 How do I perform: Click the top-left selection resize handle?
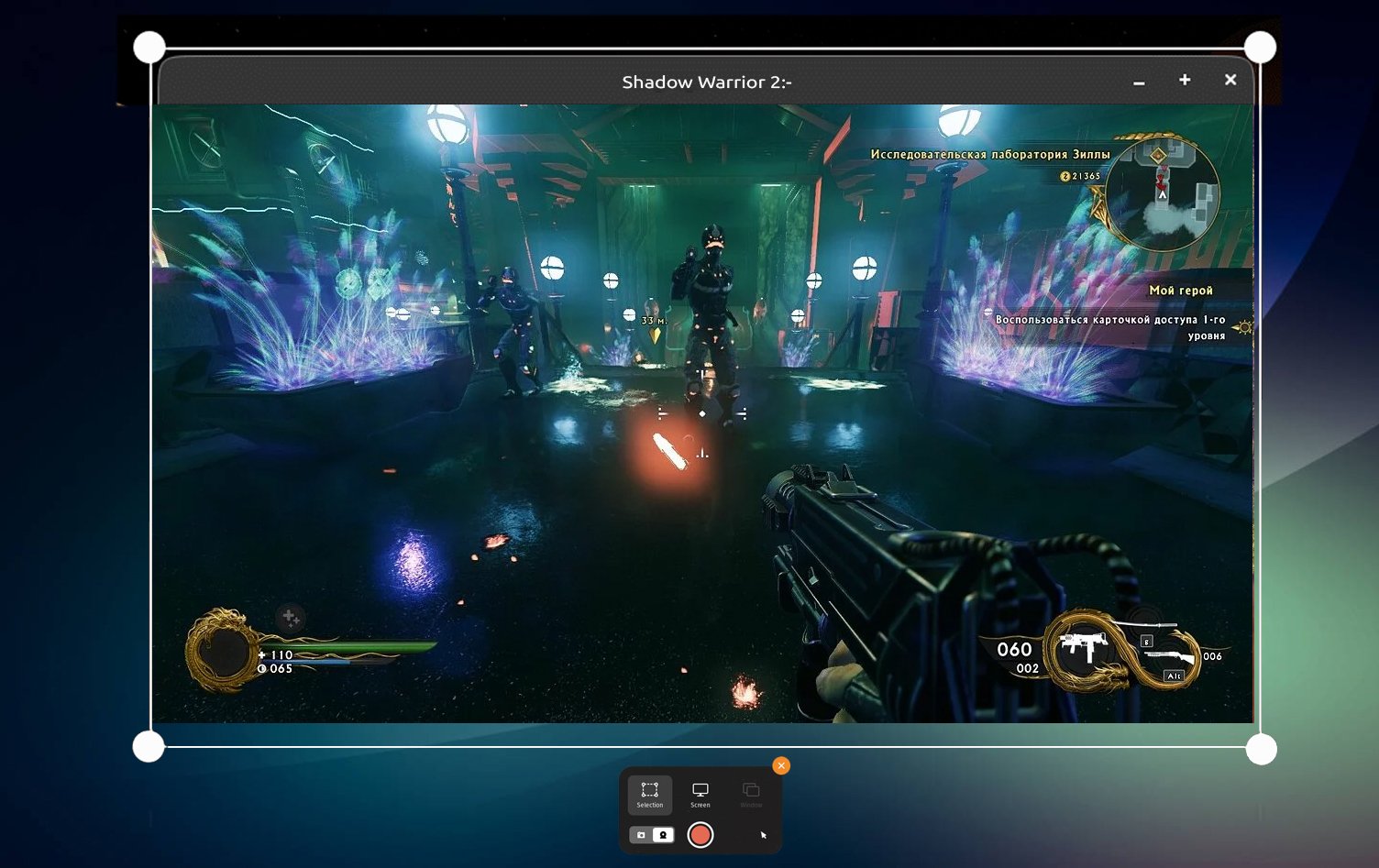click(149, 47)
